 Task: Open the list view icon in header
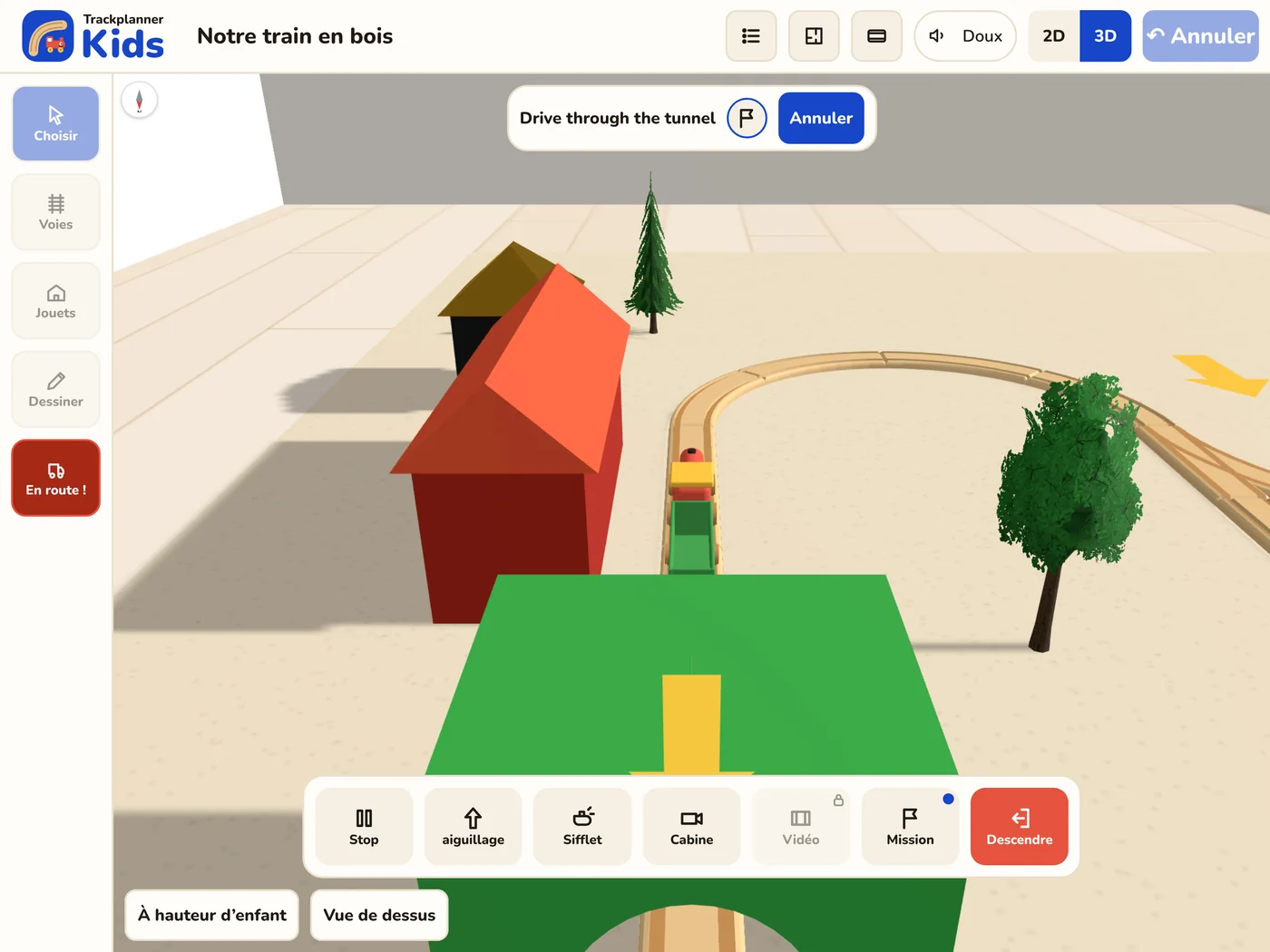[x=750, y=36]
